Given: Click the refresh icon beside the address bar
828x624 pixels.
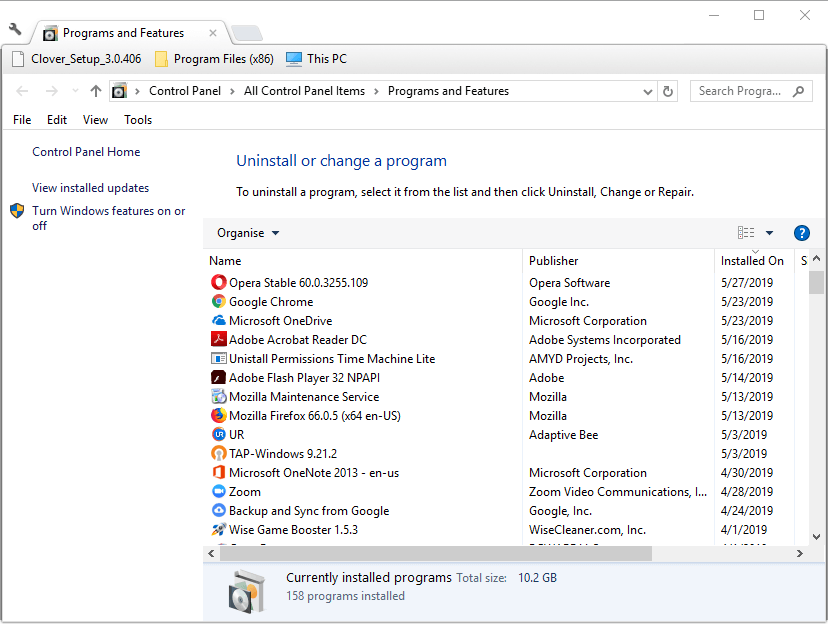Looking at the screenshot, I should coord(668,91).
